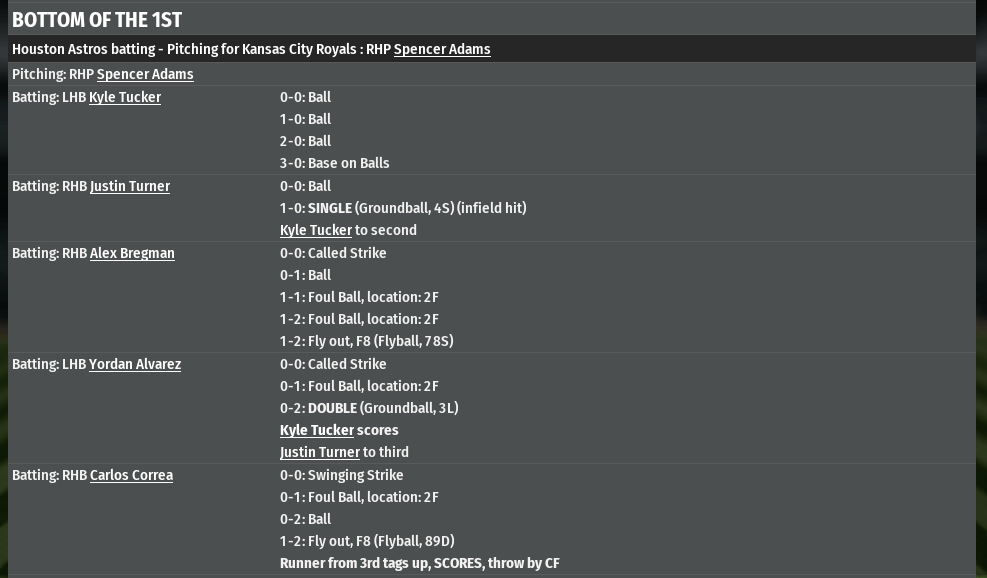Screen dimensions: 987x578
Task: Click the "Houston Astros batting" header text
Action: pyautogui.click(x=84, y=49)
